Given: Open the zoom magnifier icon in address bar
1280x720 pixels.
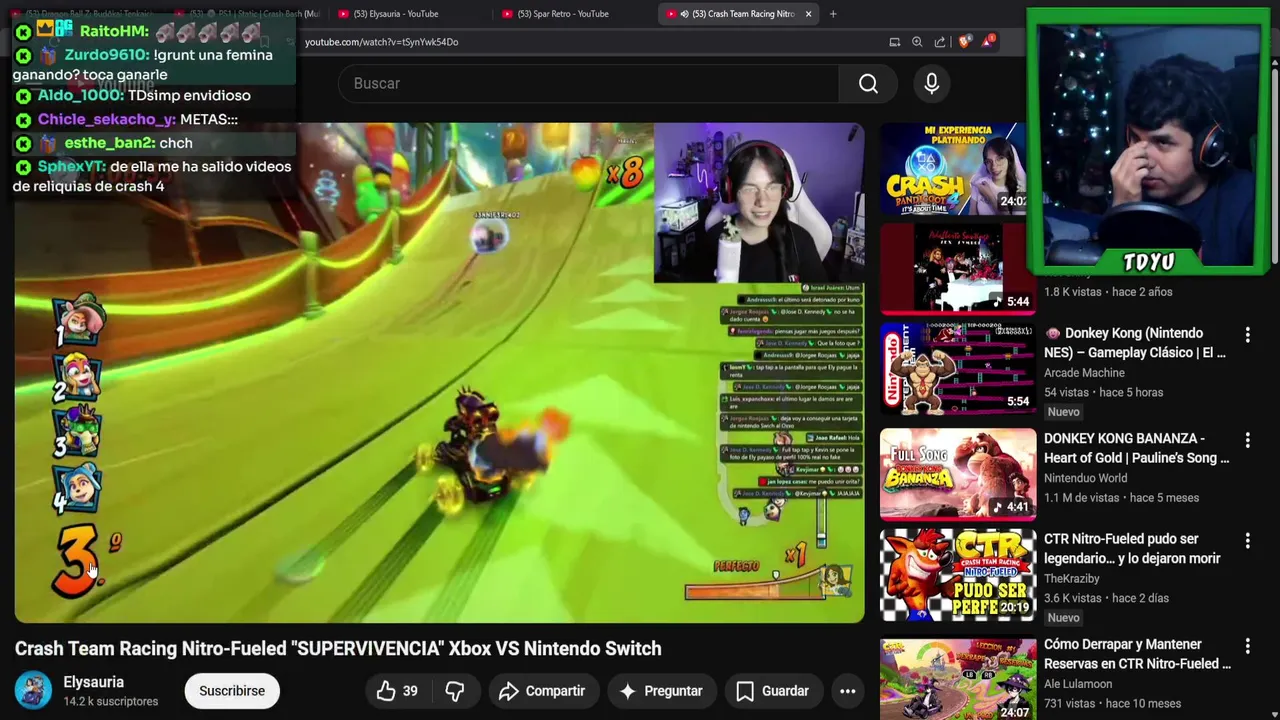Looking at the screenshot, I should click(917, 42).
